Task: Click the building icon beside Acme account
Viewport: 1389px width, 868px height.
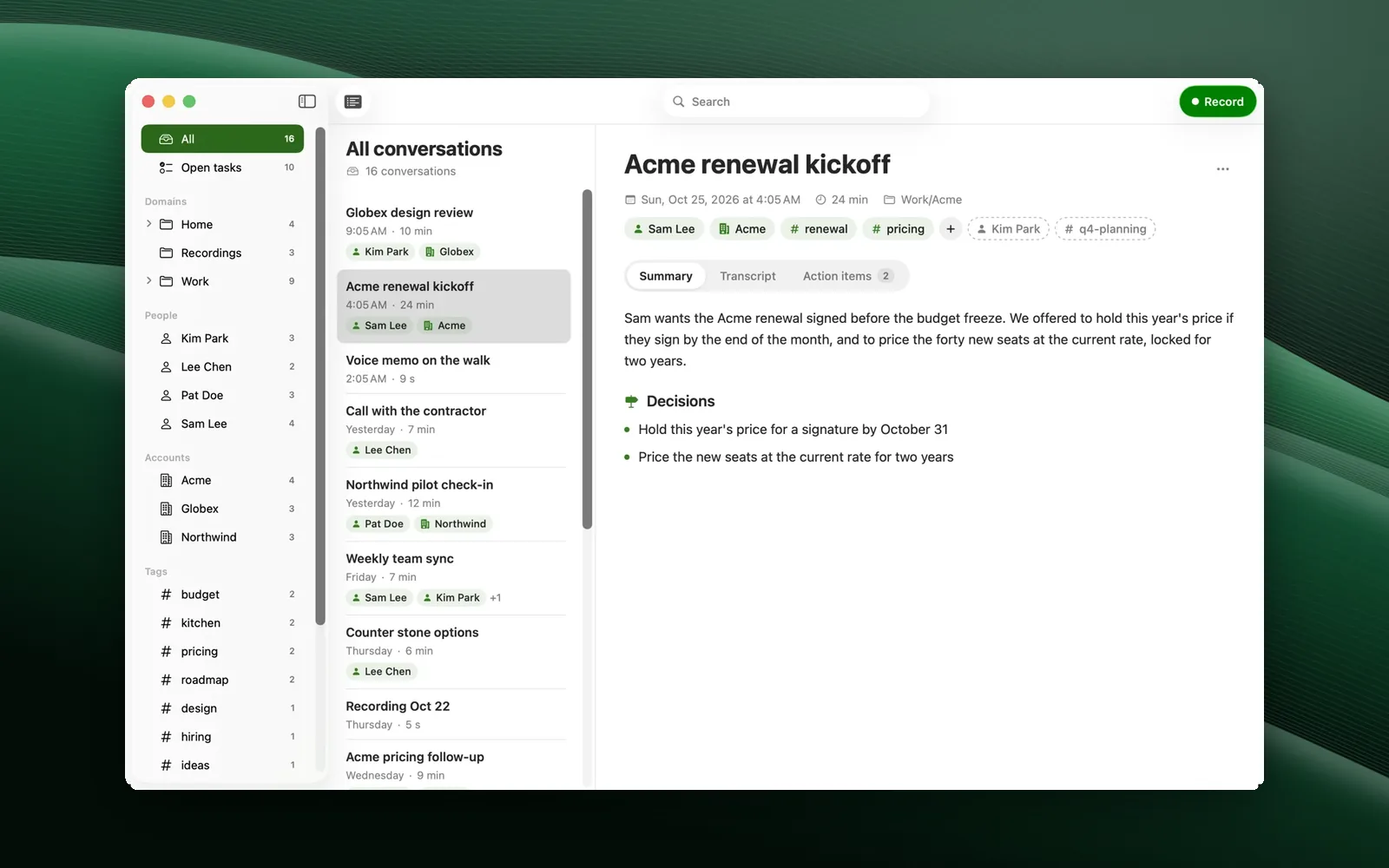Action: point(166,480)
